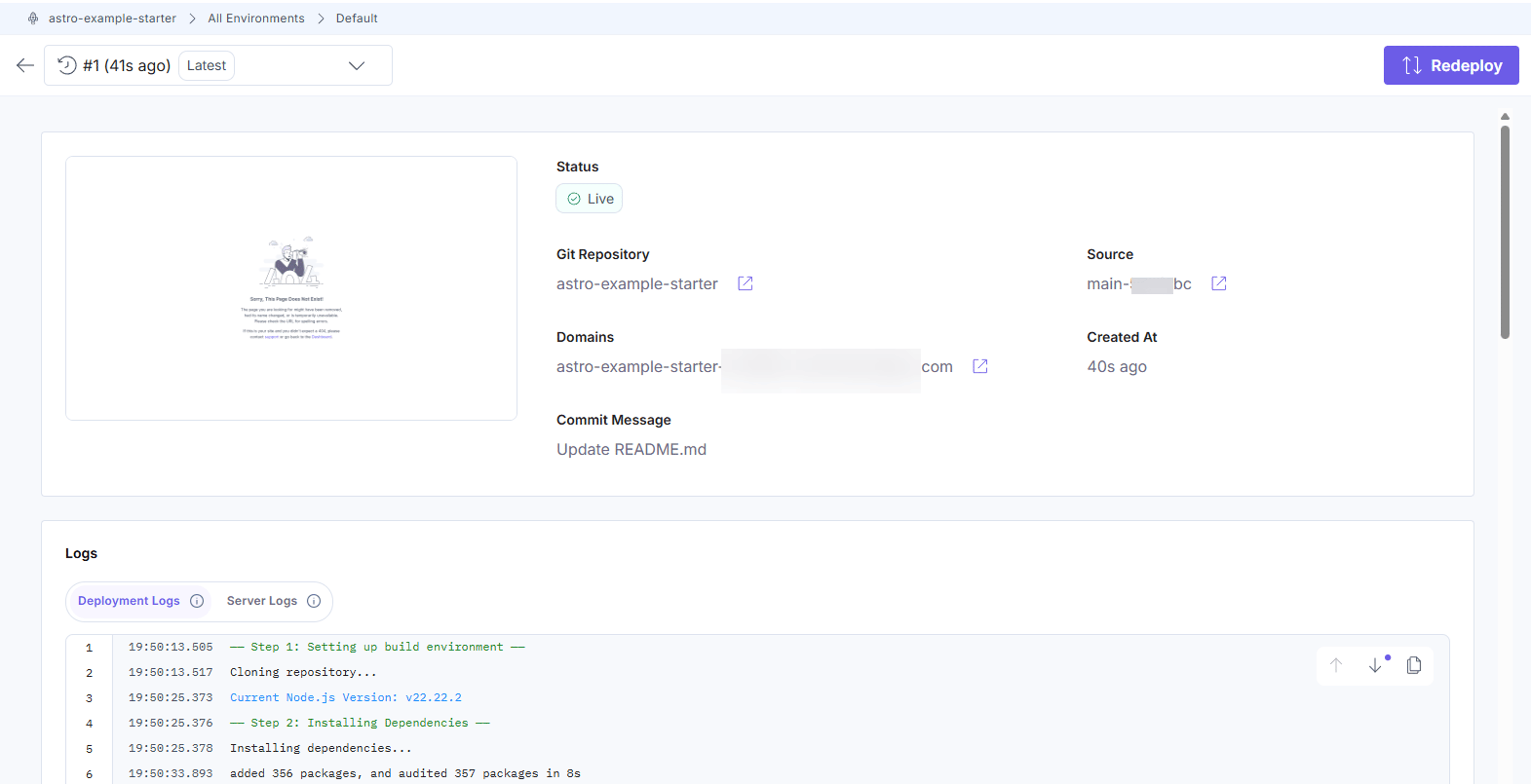Image resolution: width=1531 pixels, height=784 pixels.
Task: Click the Redeploy button
Action: (x=1451, y=65)
